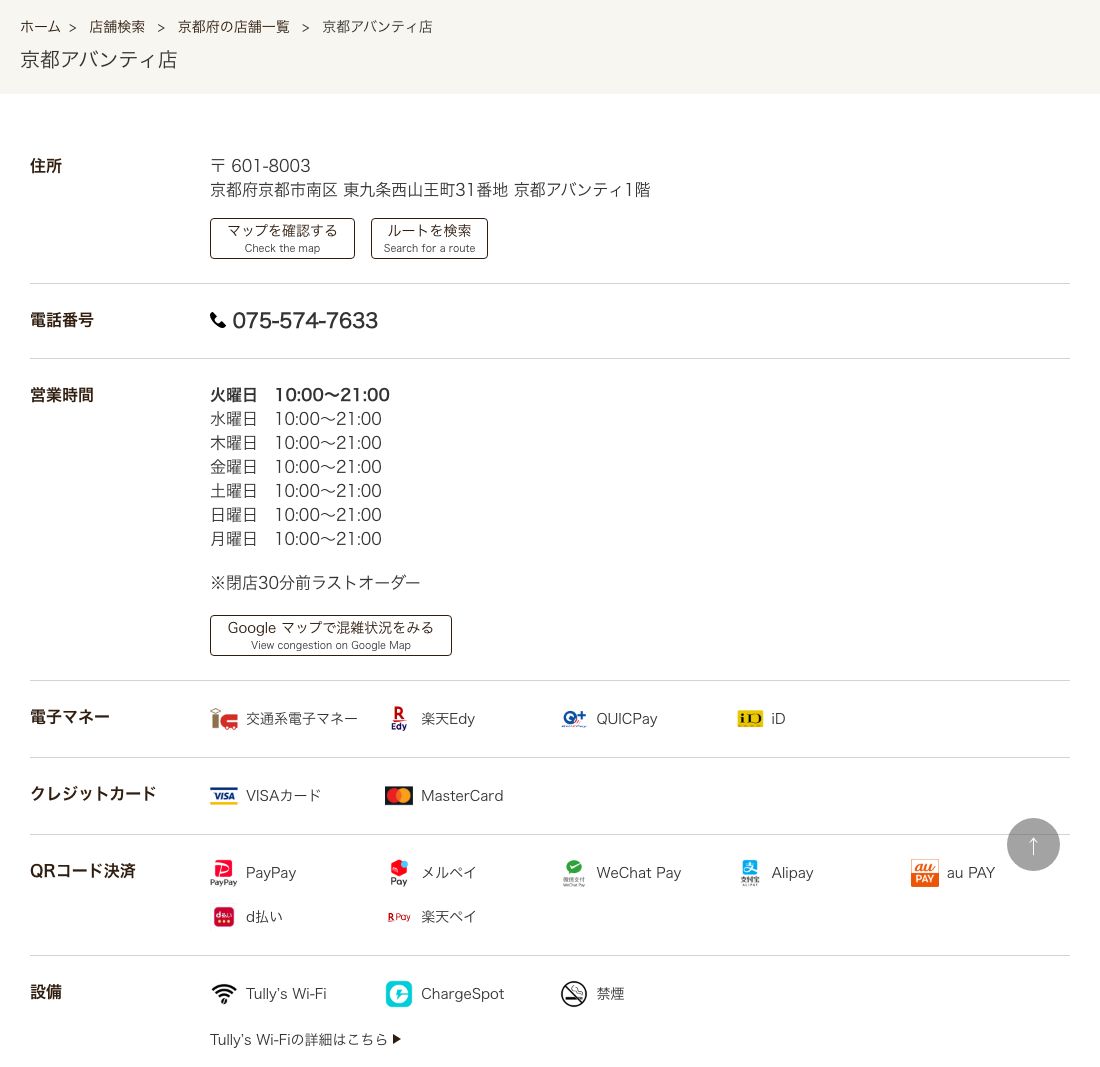Open ルートを検索 Search for a route
1100x1067 pixels.
tap(429, 239)
